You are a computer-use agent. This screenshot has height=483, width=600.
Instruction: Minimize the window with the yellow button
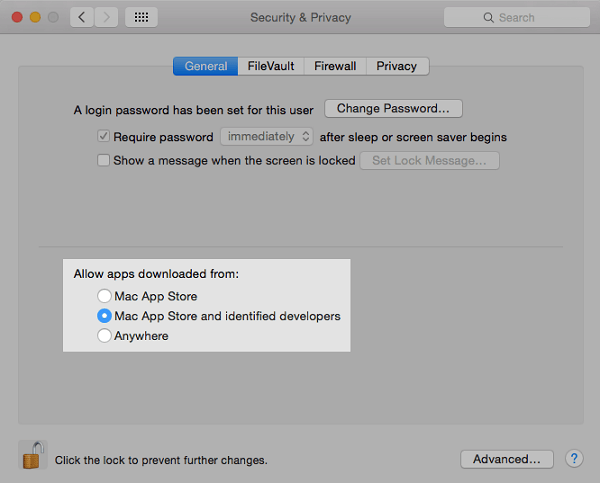(35, 17)
